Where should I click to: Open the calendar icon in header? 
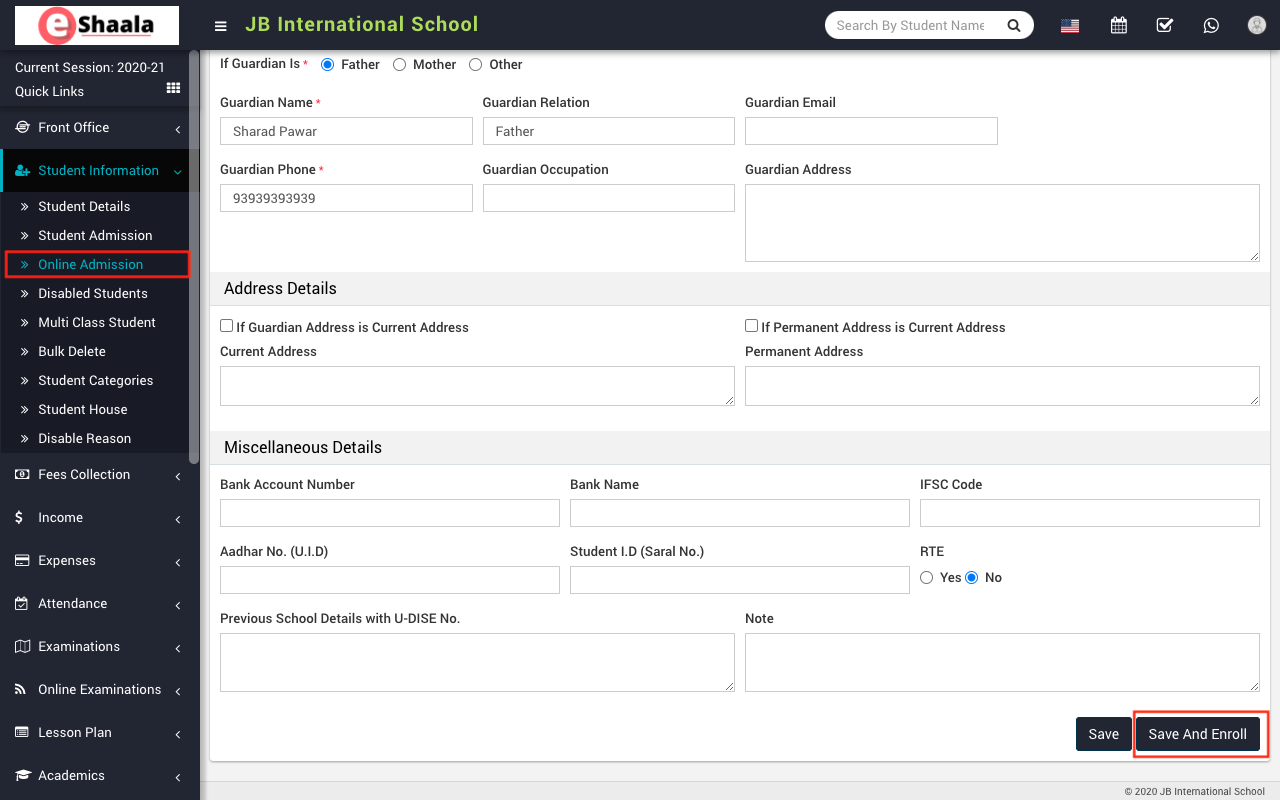[x=1119, y=26]
